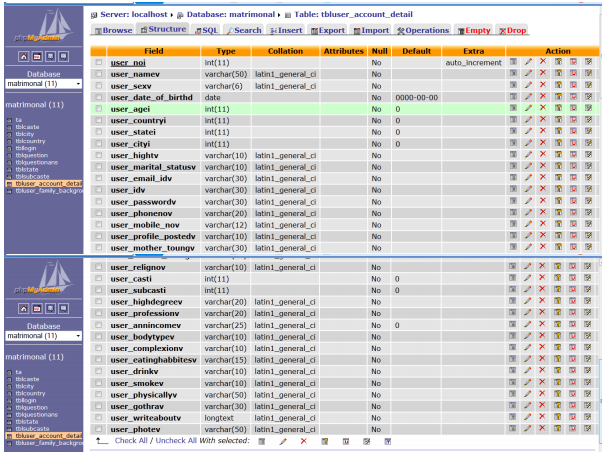Open the SQL tab
This screenshot has height=457, width=603.
(x=207, y=30)
